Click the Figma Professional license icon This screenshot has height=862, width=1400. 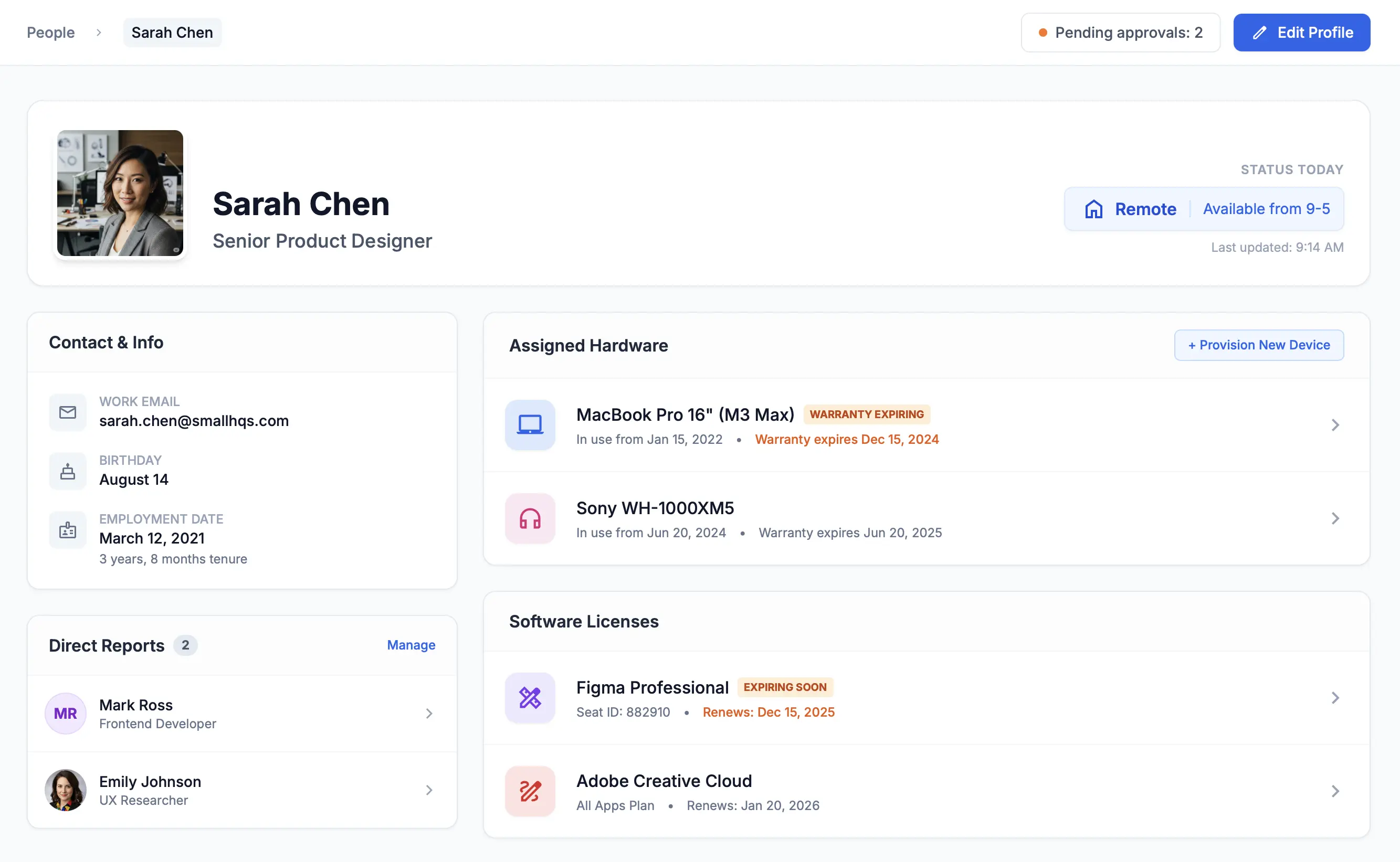pos(529,697)
